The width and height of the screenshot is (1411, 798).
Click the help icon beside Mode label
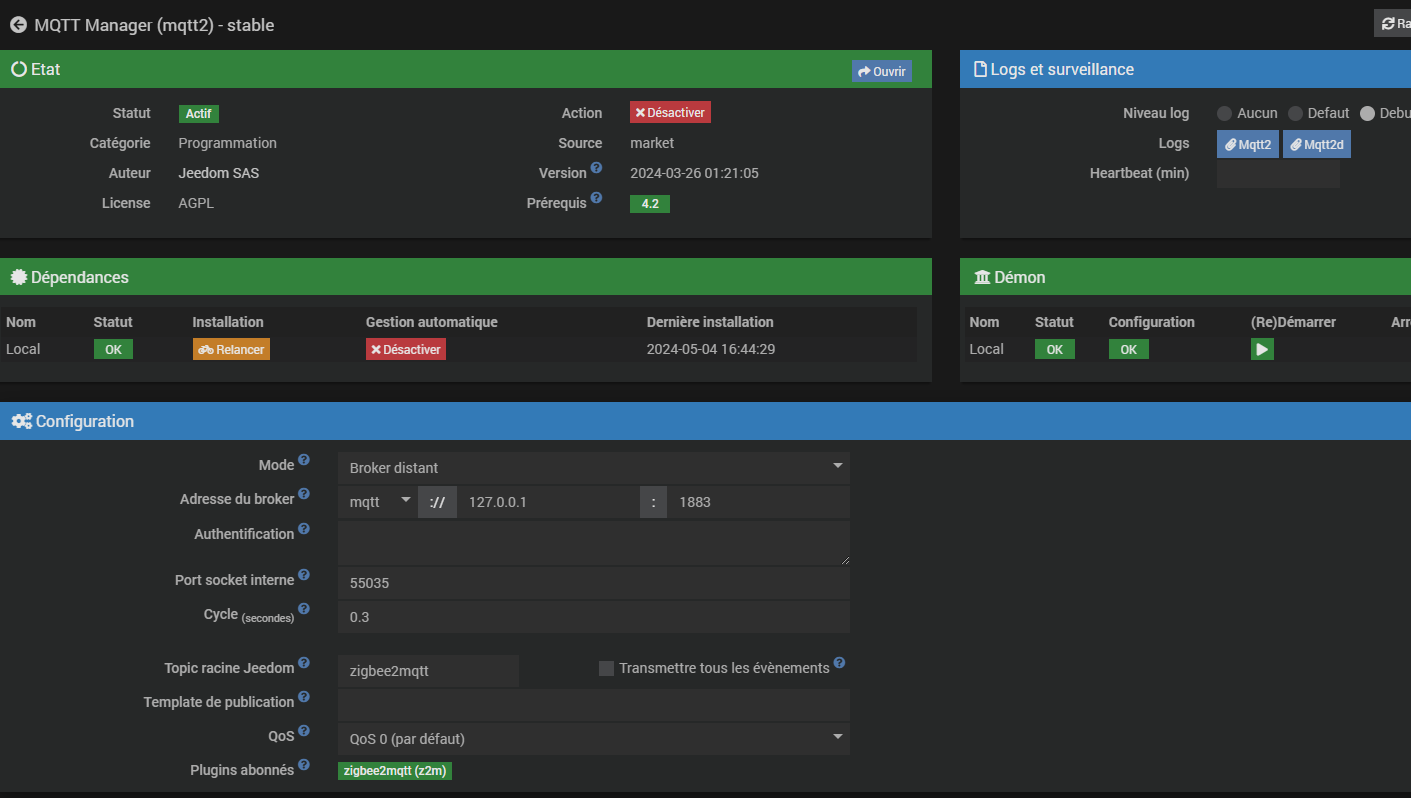[304, 460]
